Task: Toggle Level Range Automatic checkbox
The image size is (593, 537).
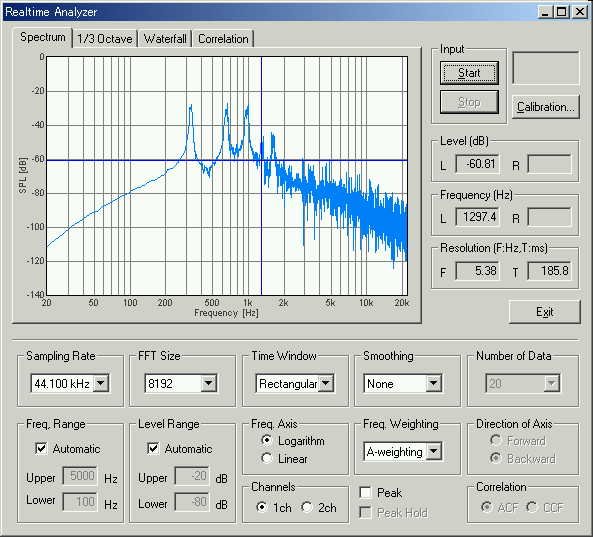Action: 153,449
